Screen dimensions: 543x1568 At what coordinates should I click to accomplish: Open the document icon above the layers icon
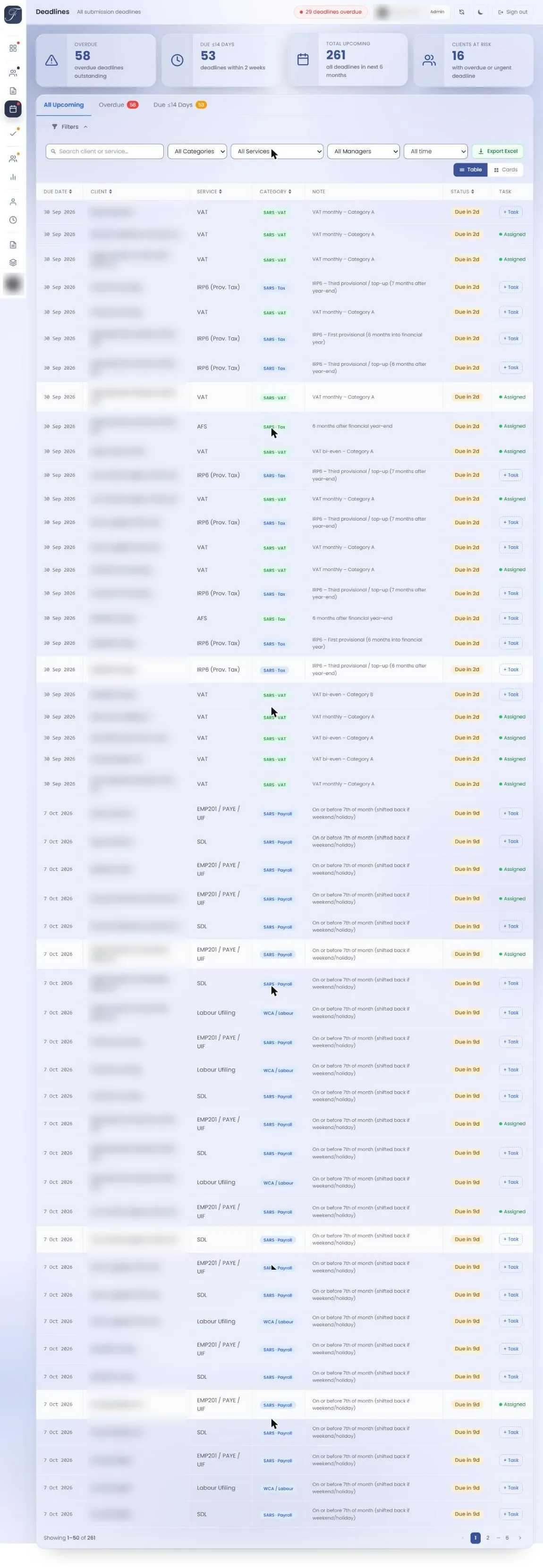tap(13, 244)
